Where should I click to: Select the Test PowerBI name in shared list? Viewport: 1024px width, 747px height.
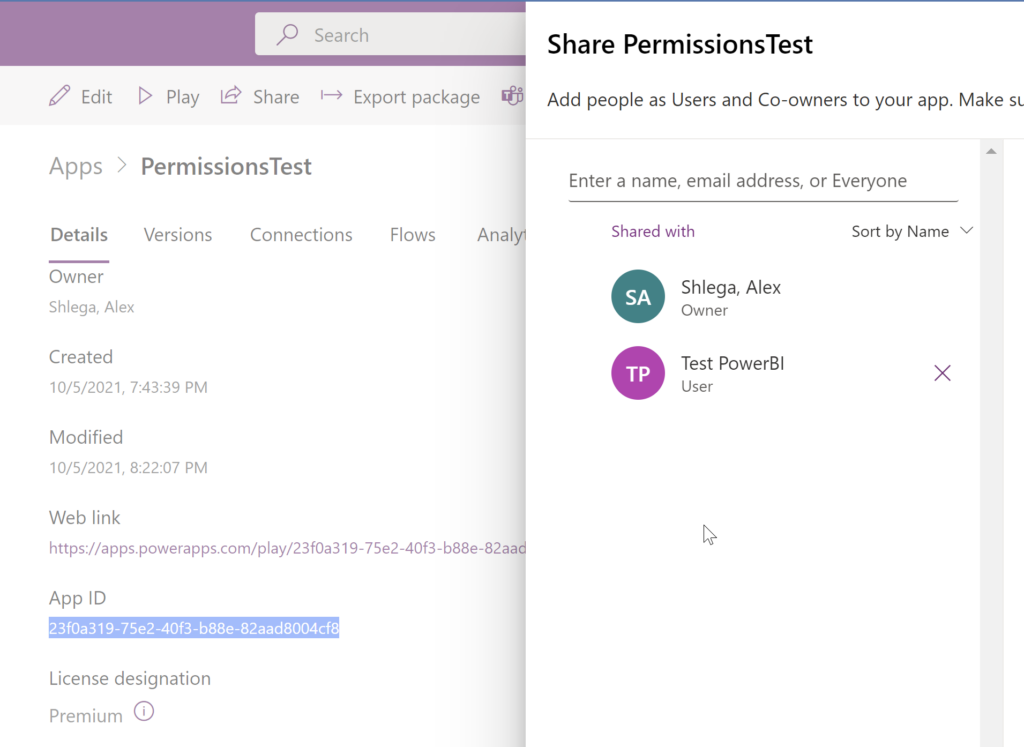click(x=733, y=363)
